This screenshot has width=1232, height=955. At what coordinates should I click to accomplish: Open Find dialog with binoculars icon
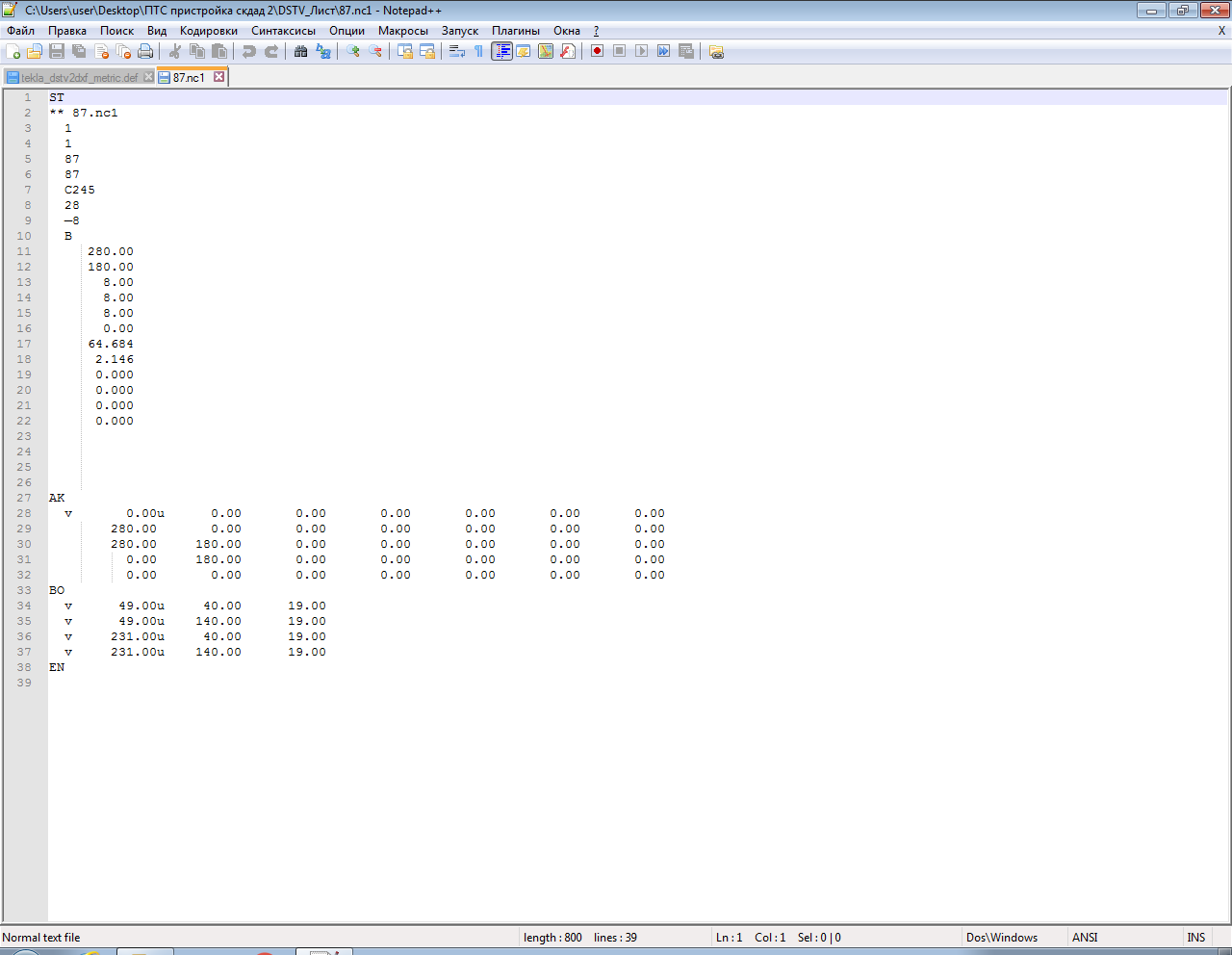point(301,51)
